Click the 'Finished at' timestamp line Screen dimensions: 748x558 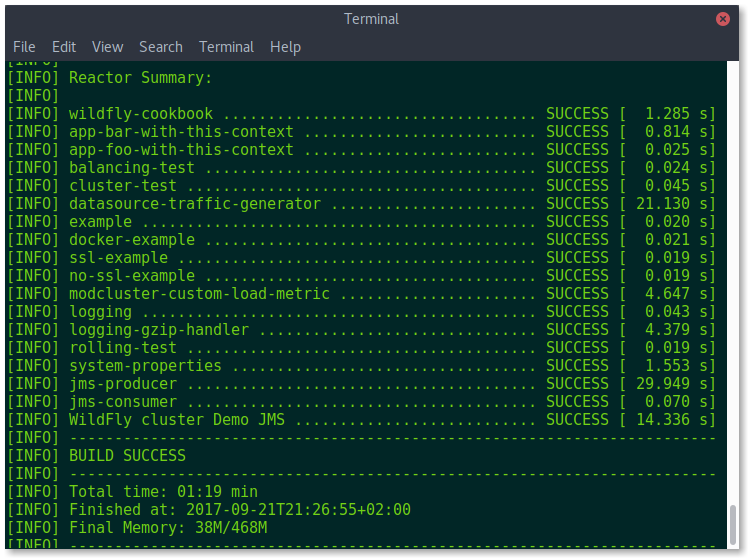click(x=239, y=510)
